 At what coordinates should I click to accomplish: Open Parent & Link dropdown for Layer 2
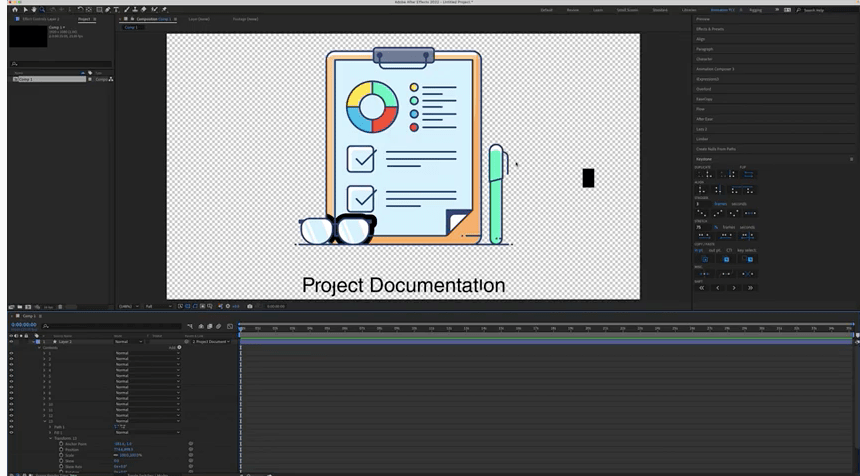coord(211,342)
